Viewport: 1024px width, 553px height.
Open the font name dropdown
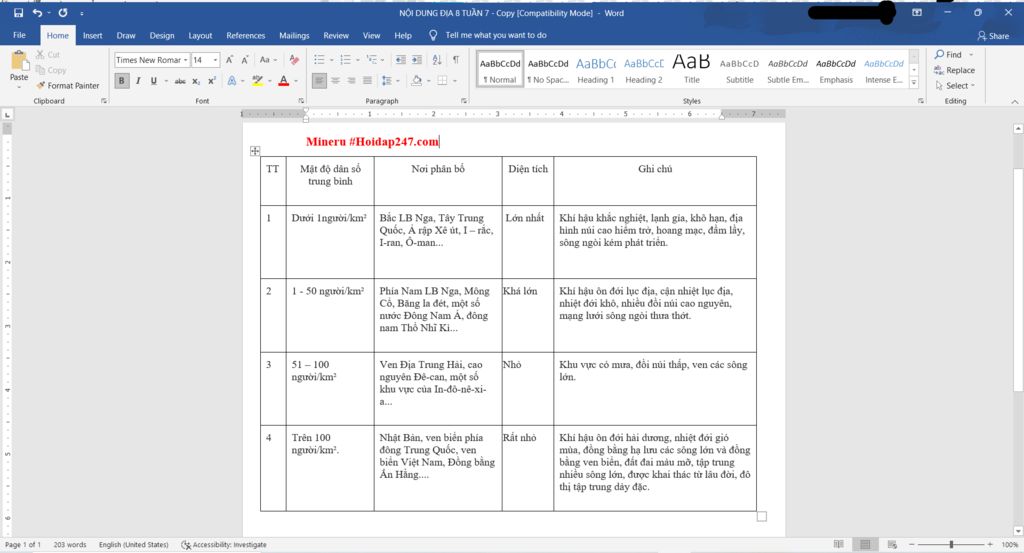pyautogui.click(x=185, y=60)
